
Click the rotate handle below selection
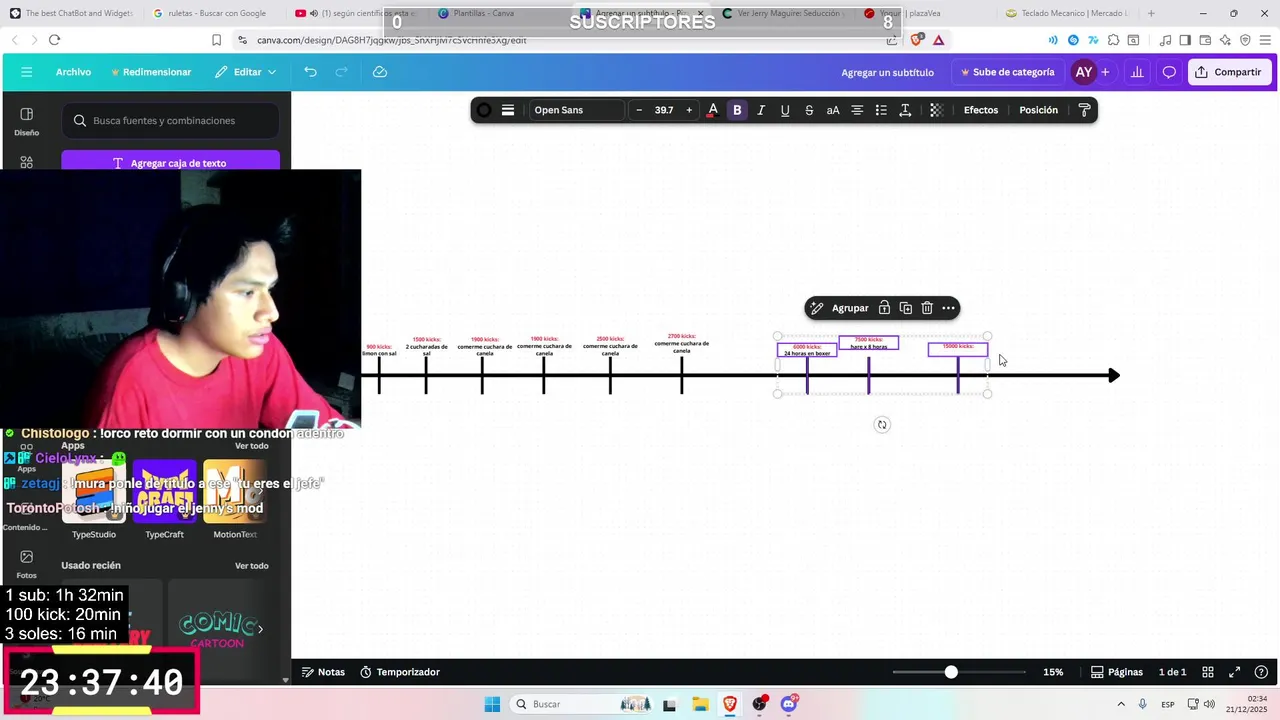(x=882, y=425)
